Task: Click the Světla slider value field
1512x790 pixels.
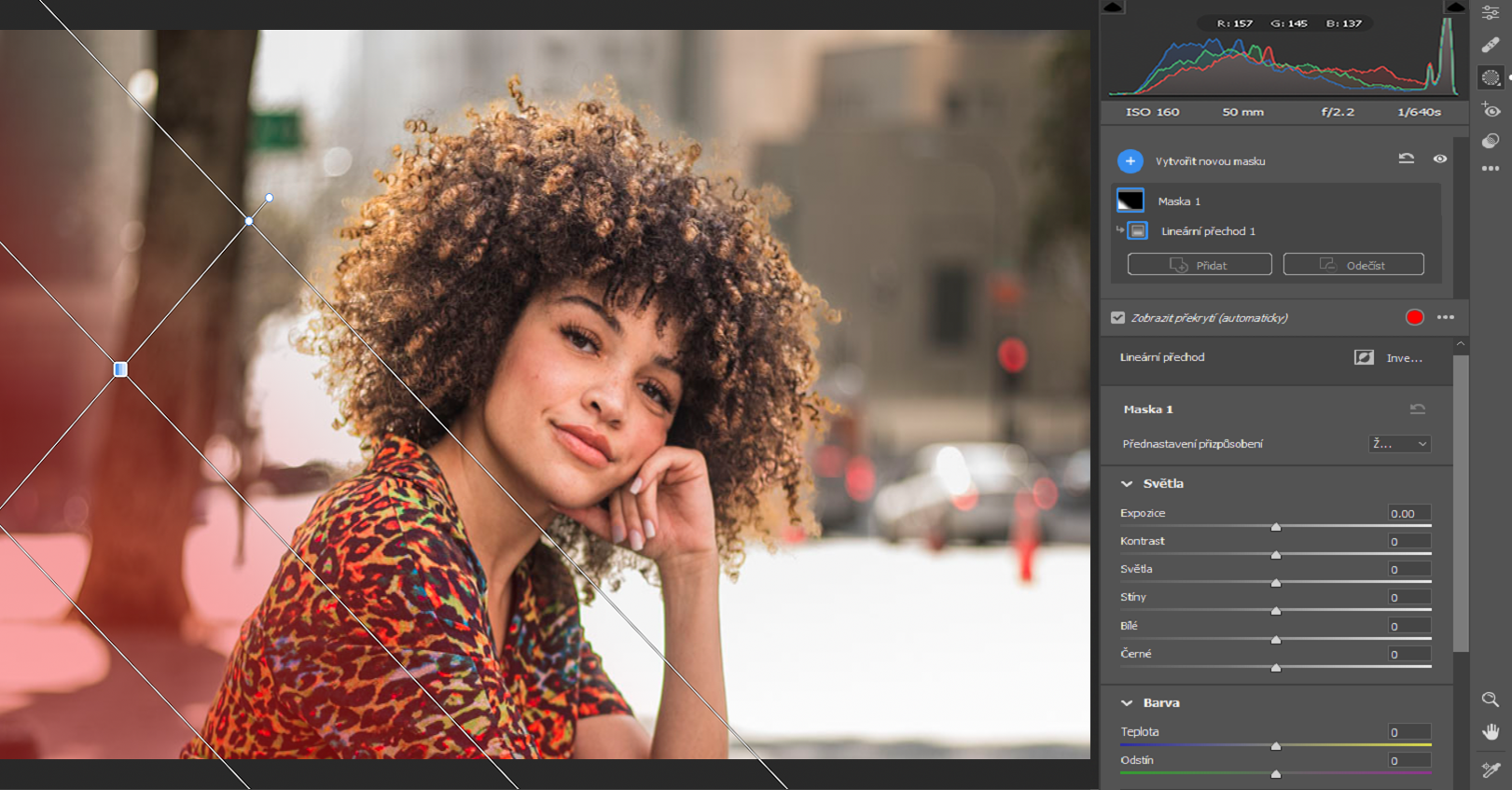Action: point(1409,569)
